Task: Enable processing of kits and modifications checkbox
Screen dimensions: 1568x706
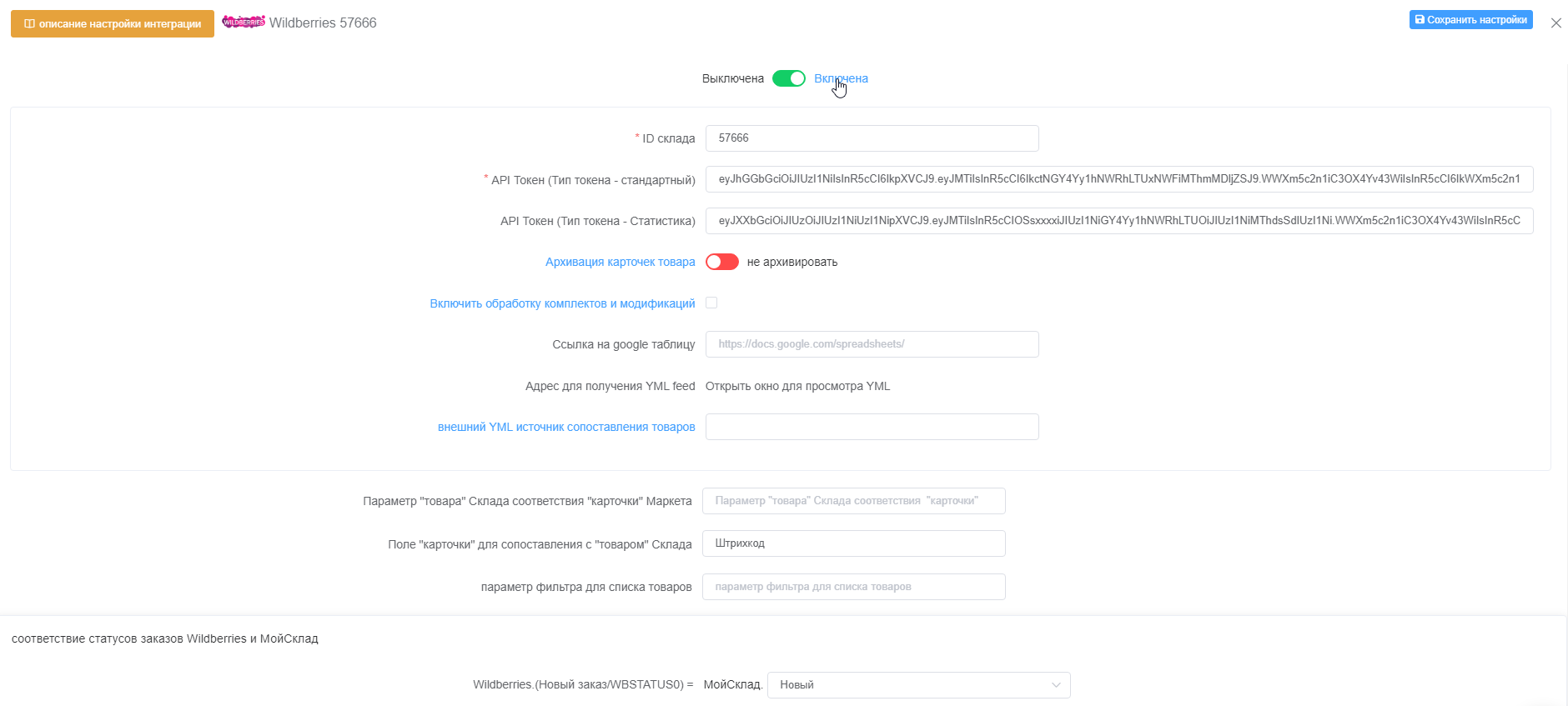Action: pyautogui.click(x=711, y=303)
